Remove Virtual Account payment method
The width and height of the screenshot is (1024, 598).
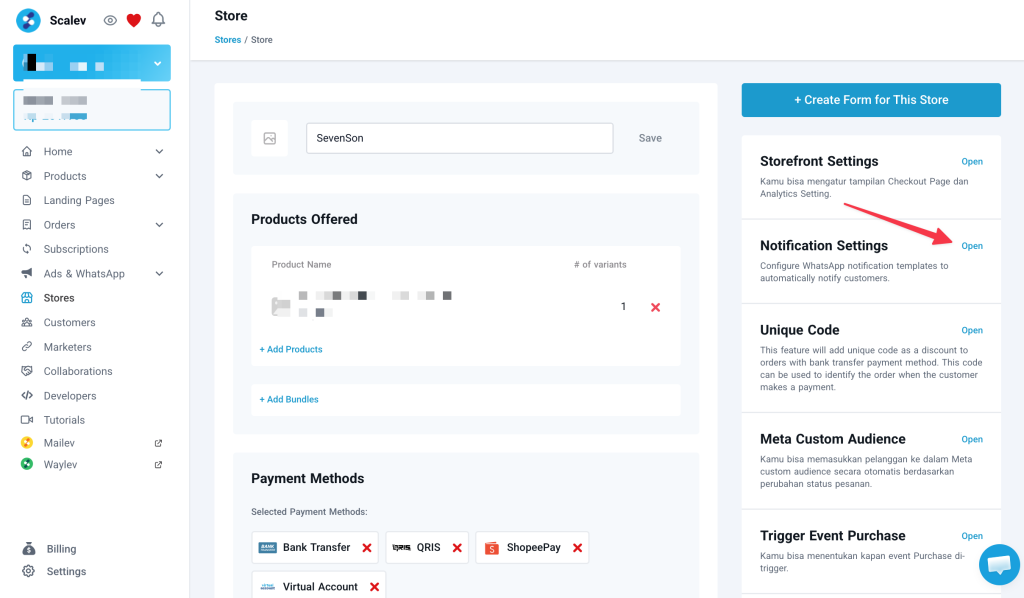374,587
